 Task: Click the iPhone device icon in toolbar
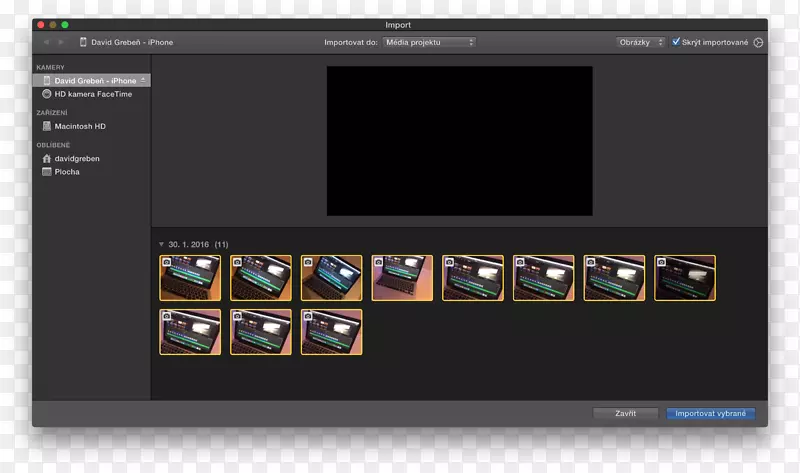(83, 42)
